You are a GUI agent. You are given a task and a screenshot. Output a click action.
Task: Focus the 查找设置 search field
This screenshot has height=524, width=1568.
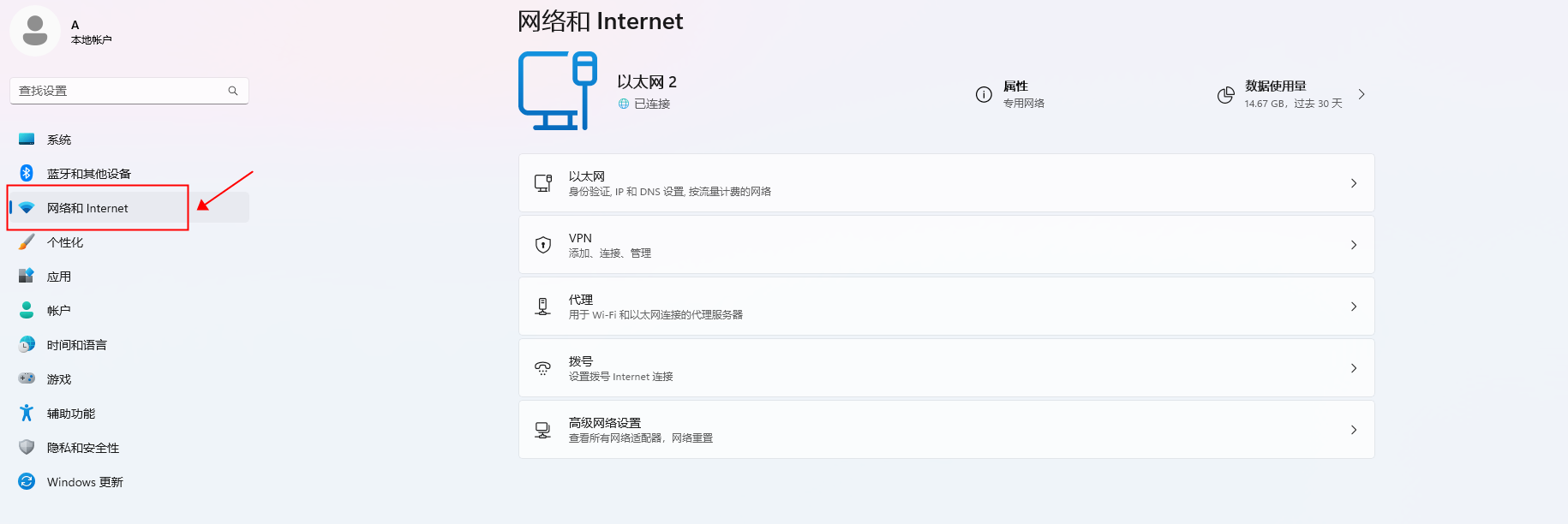pyautogui.click(x=120, y=91)
